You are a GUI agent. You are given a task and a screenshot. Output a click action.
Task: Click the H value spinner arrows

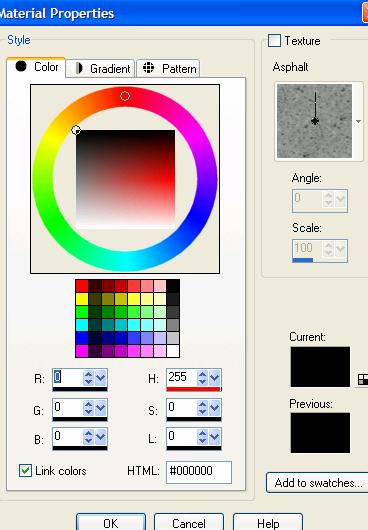[x=202, y=377]
